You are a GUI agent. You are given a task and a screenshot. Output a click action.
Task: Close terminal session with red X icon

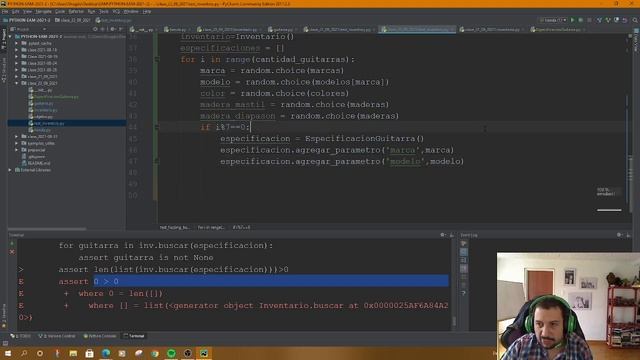[x=12, y=252]
